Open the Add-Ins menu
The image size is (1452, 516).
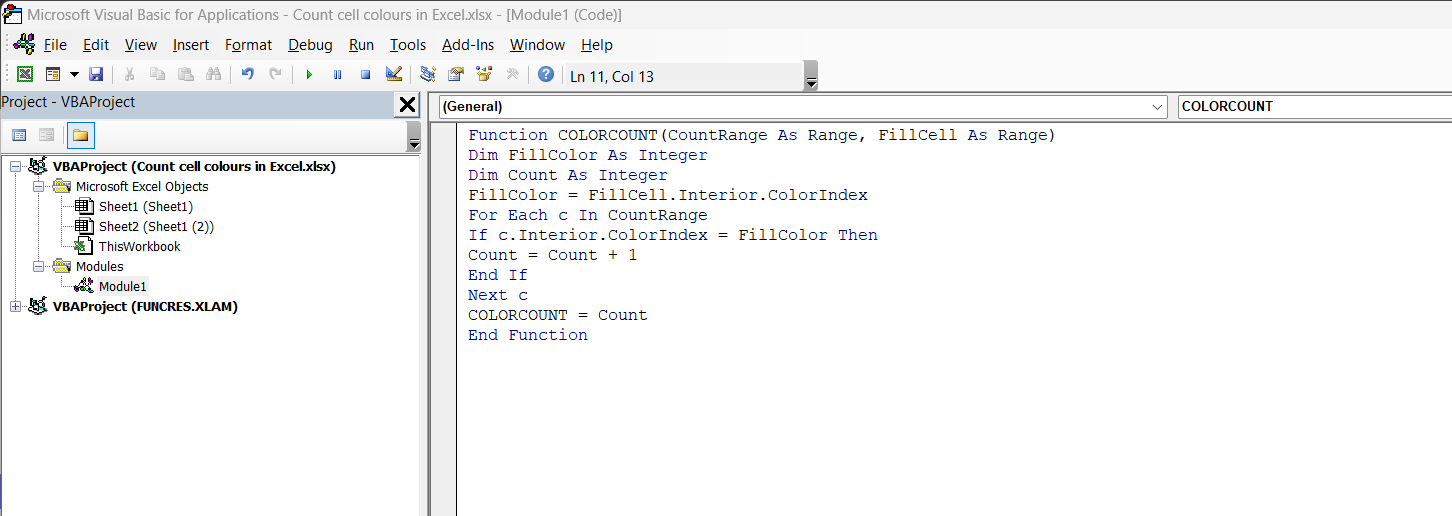click(468, 45)
